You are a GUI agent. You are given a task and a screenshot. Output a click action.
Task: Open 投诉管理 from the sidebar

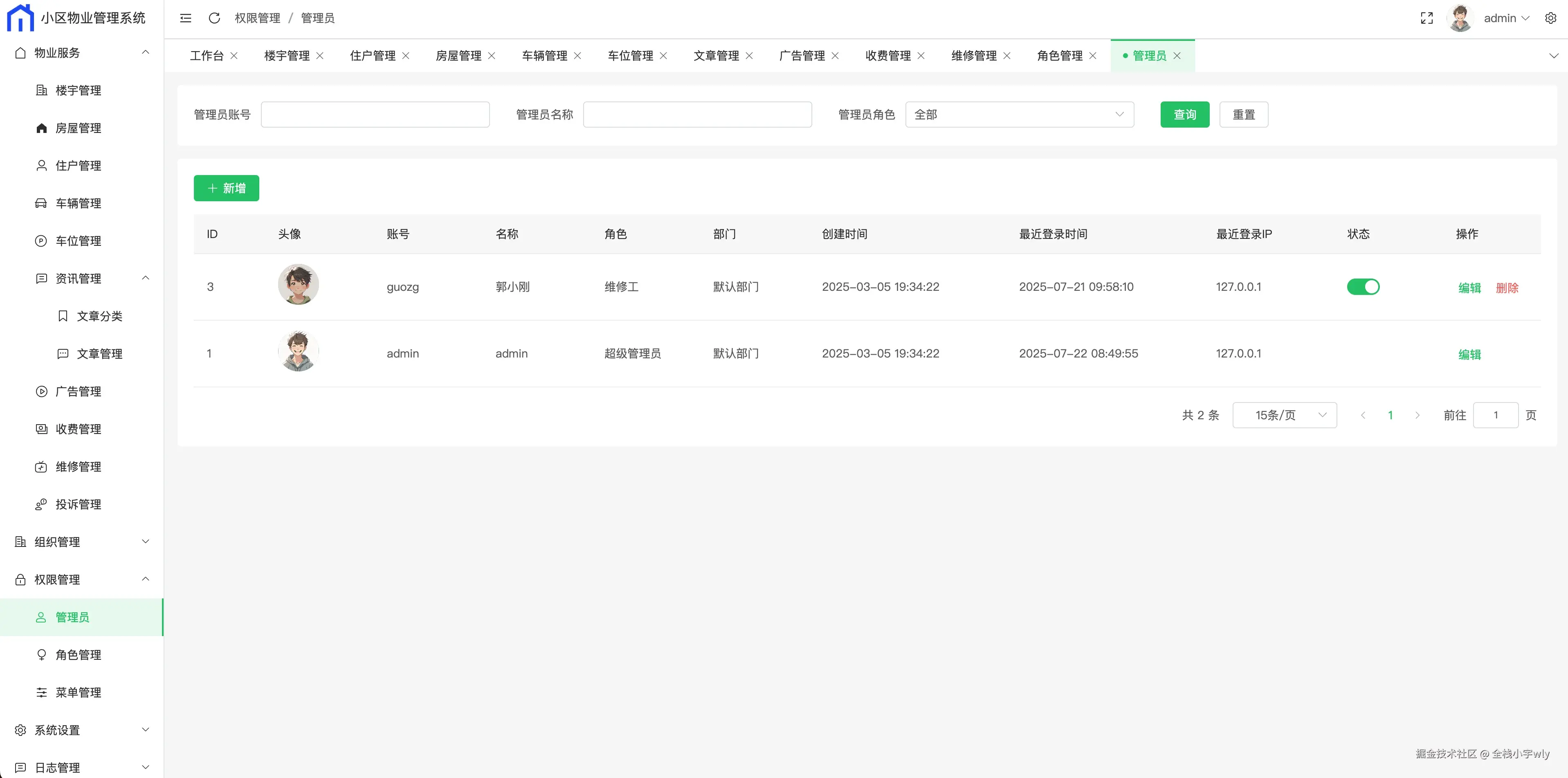[x=78, y=504]
